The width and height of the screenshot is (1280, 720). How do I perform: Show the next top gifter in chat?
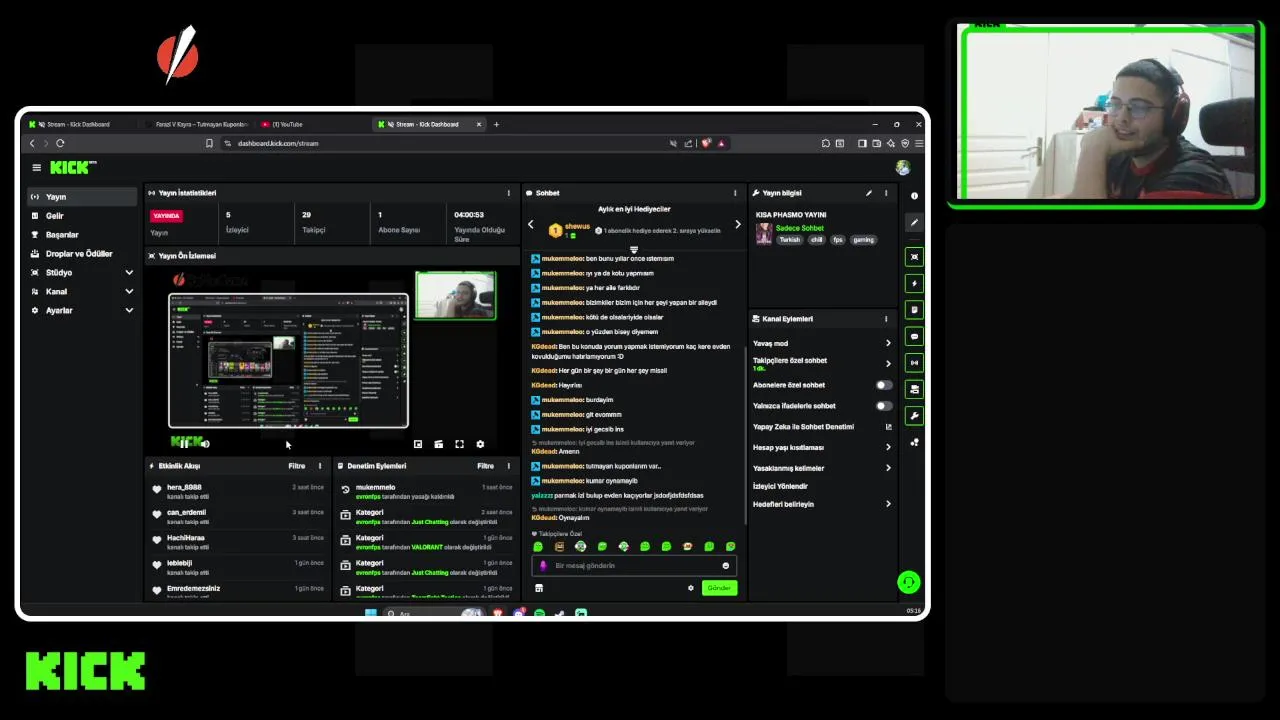pyautogui.click(x=738, y=225)
